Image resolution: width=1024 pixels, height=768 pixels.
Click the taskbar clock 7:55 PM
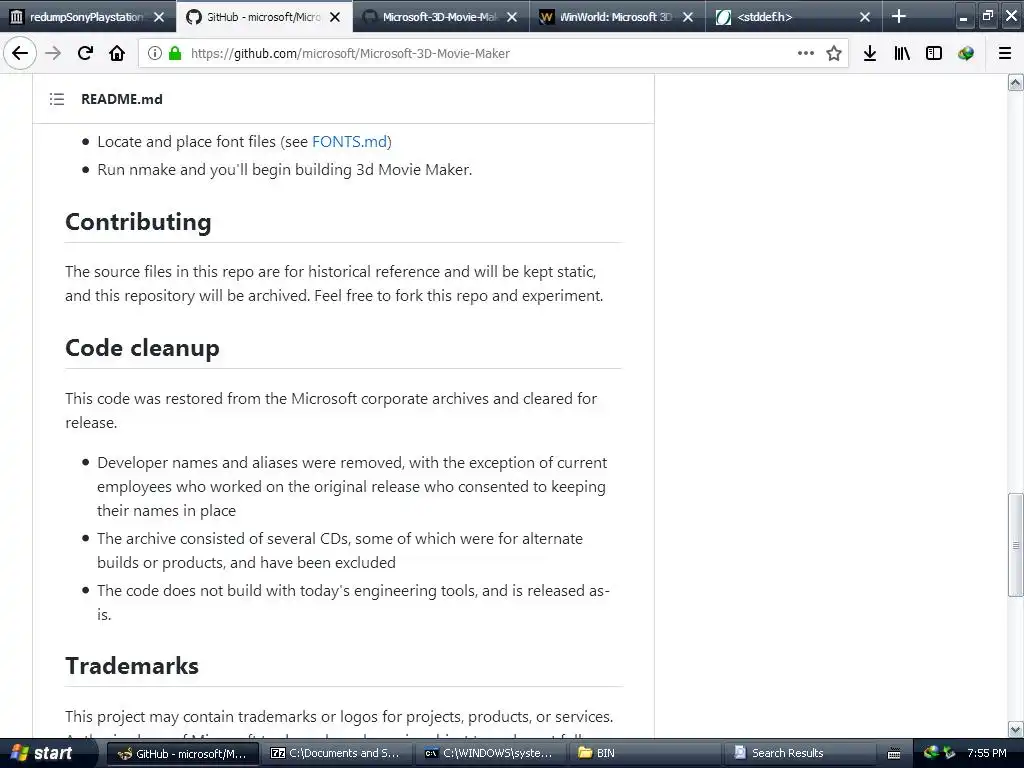[x=987, y=753]
